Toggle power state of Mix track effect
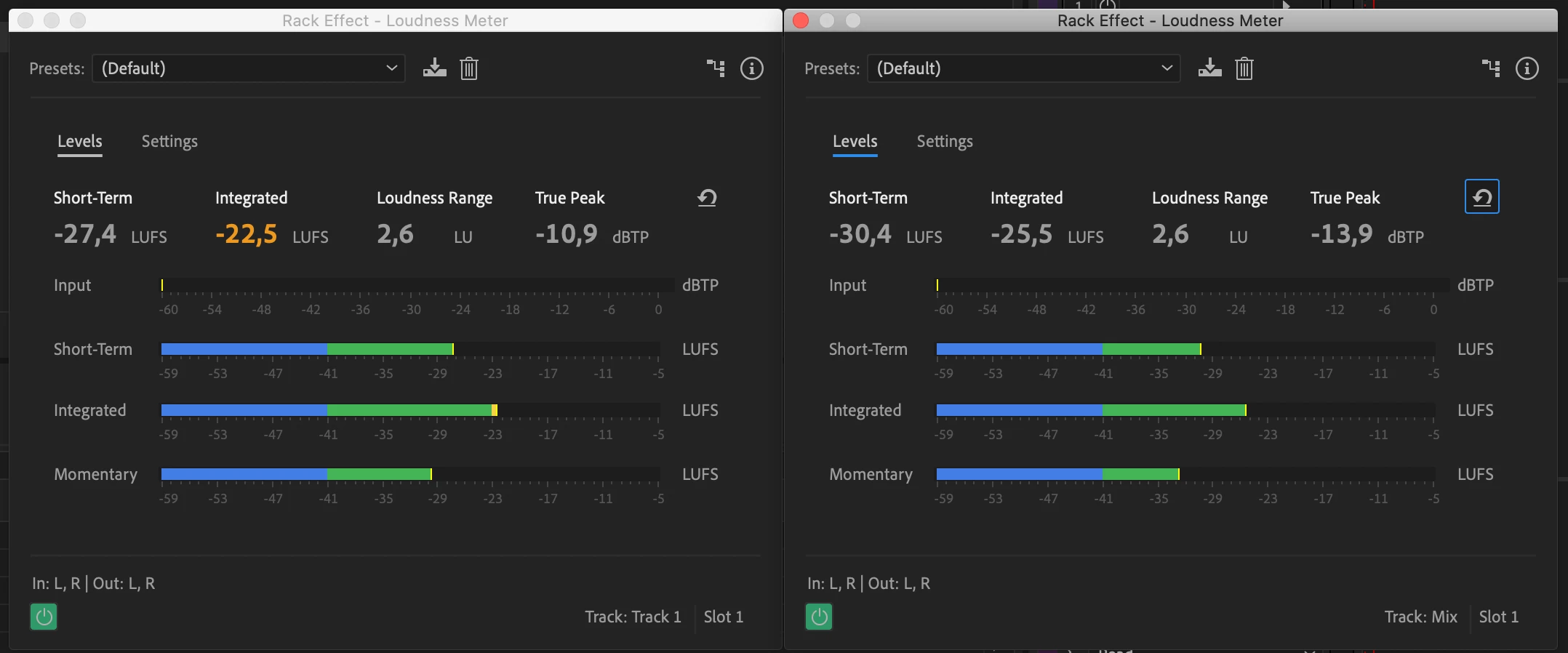 tap(819, 617)
